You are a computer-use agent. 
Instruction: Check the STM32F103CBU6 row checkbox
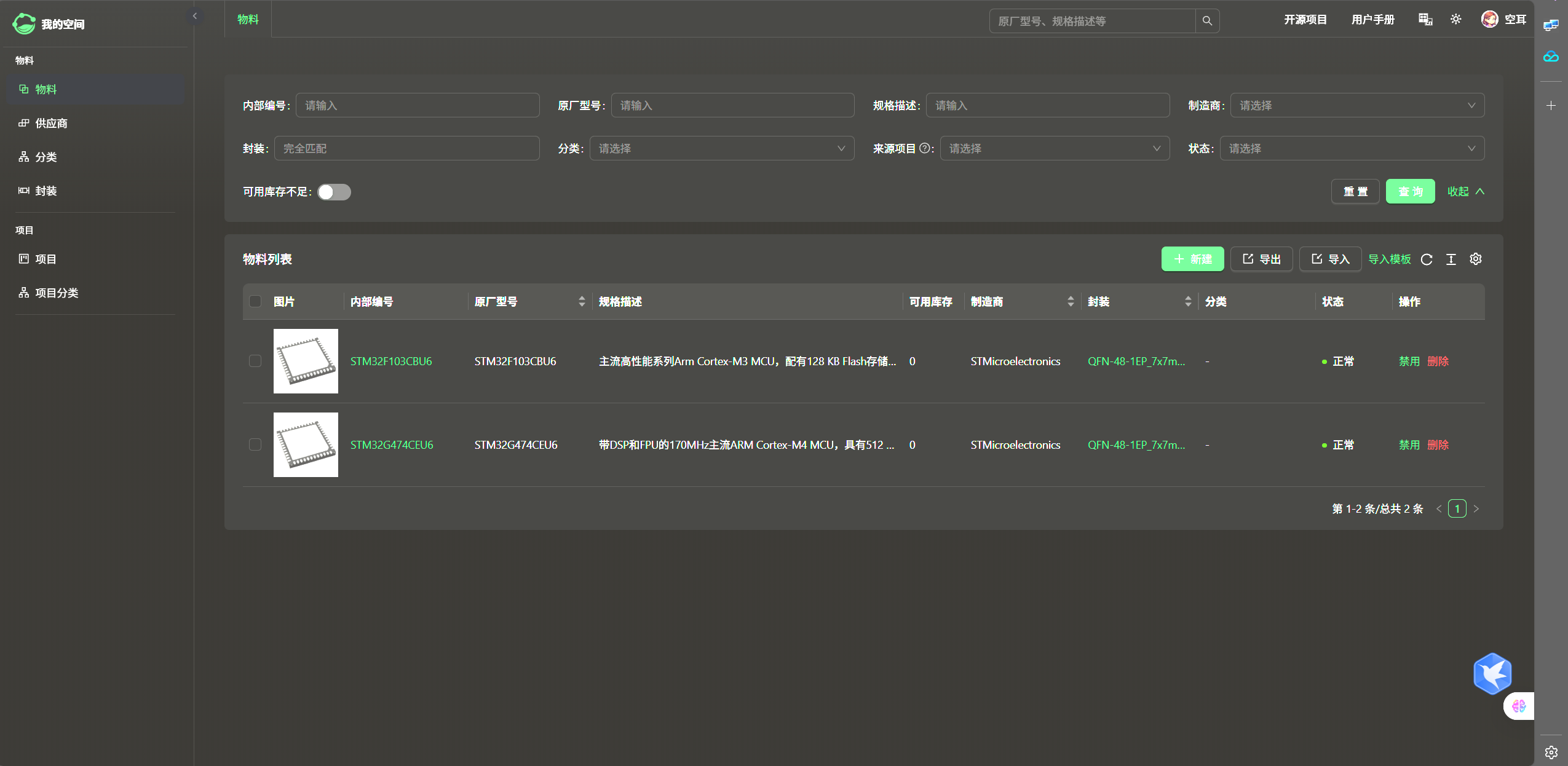click(255, 361)
